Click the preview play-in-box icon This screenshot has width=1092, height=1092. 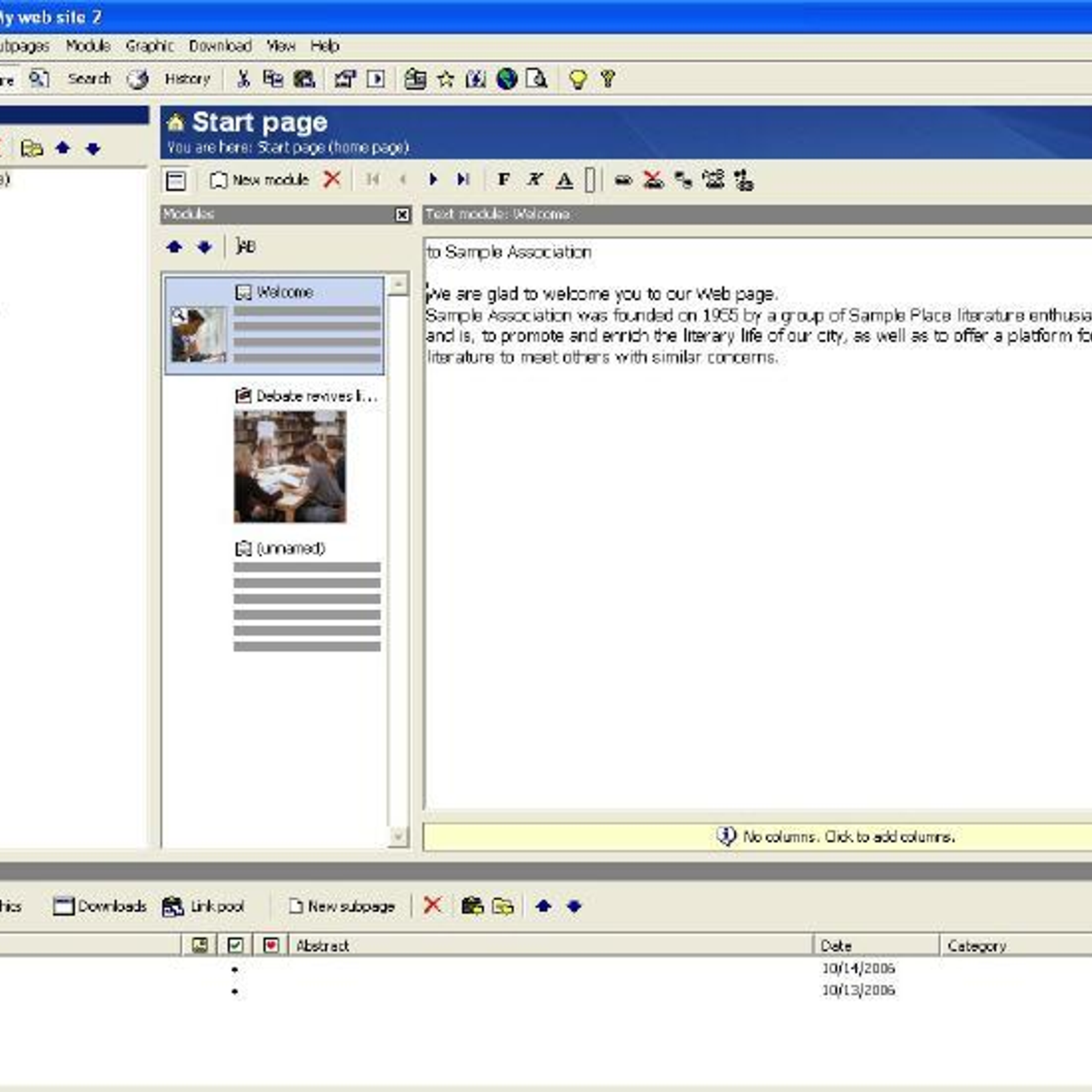[376, 78]
